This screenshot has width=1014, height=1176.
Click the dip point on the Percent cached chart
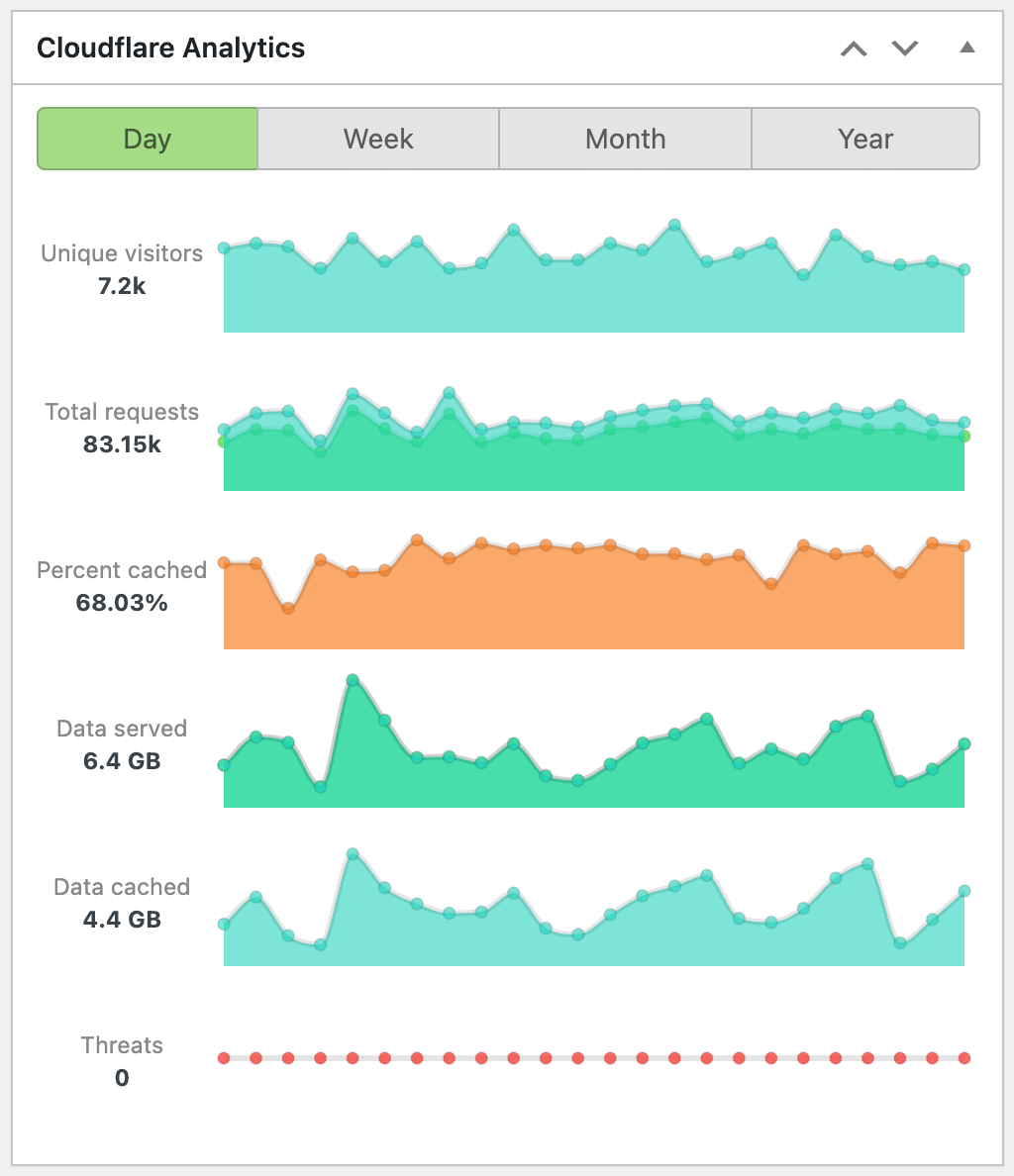click(x=287, y=609)
